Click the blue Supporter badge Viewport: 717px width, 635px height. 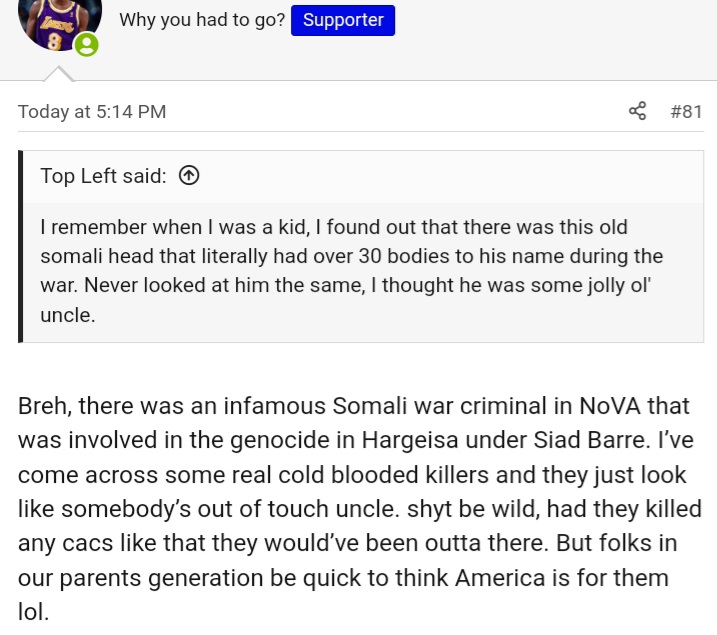coord(343,20)
